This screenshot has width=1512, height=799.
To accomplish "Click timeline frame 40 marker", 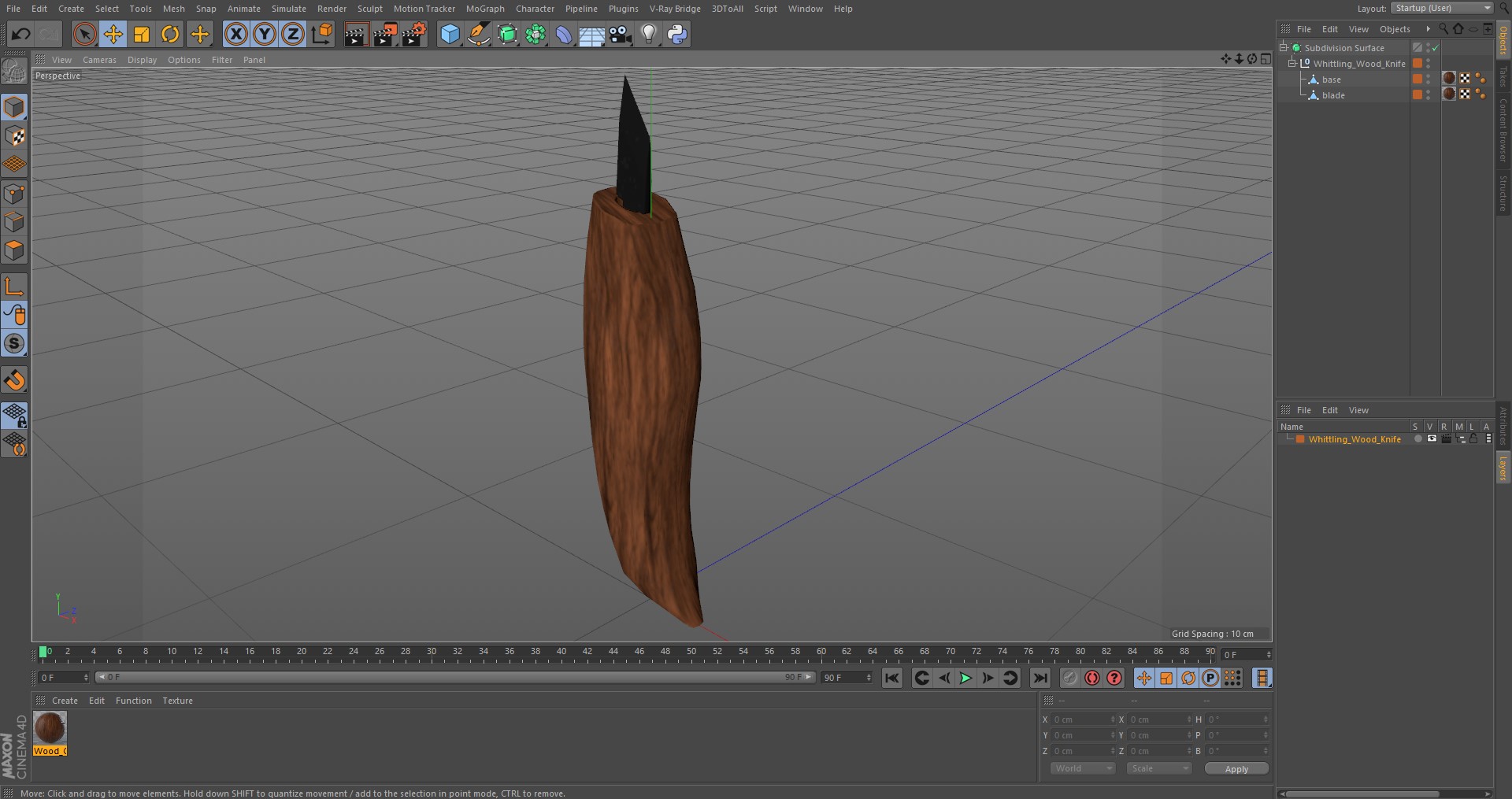I will tap(561, 652).
